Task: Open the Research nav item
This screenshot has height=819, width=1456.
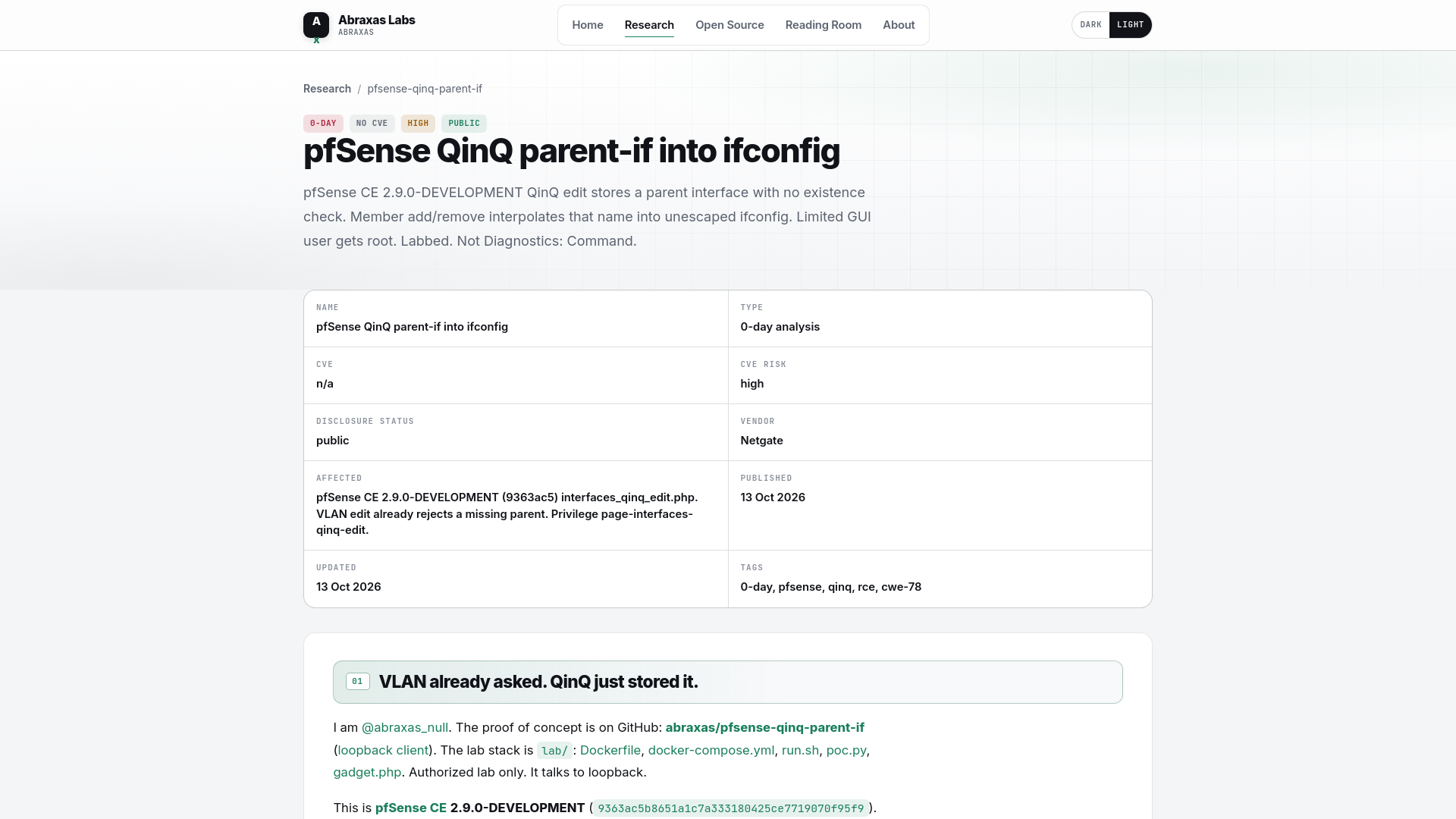Action: tap(649, 25)
